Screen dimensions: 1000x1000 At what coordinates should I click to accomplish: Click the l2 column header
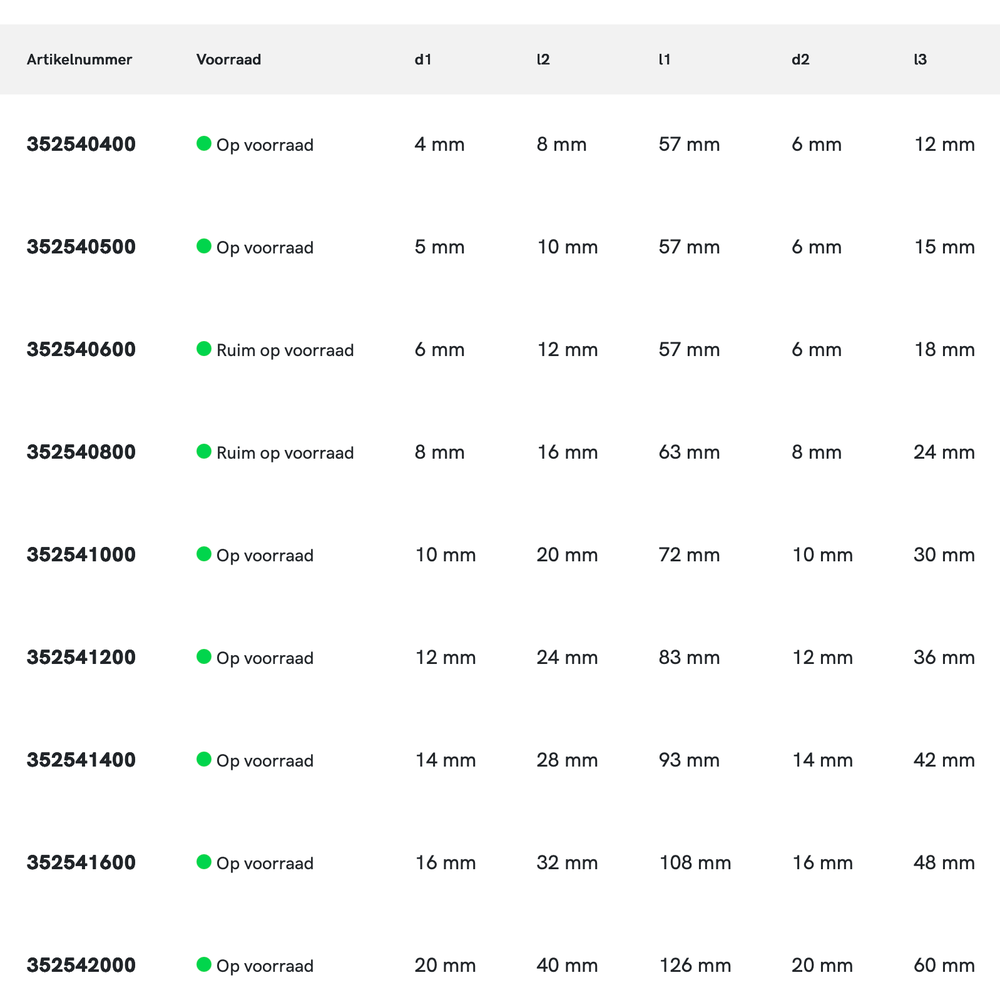click(543, 60)
